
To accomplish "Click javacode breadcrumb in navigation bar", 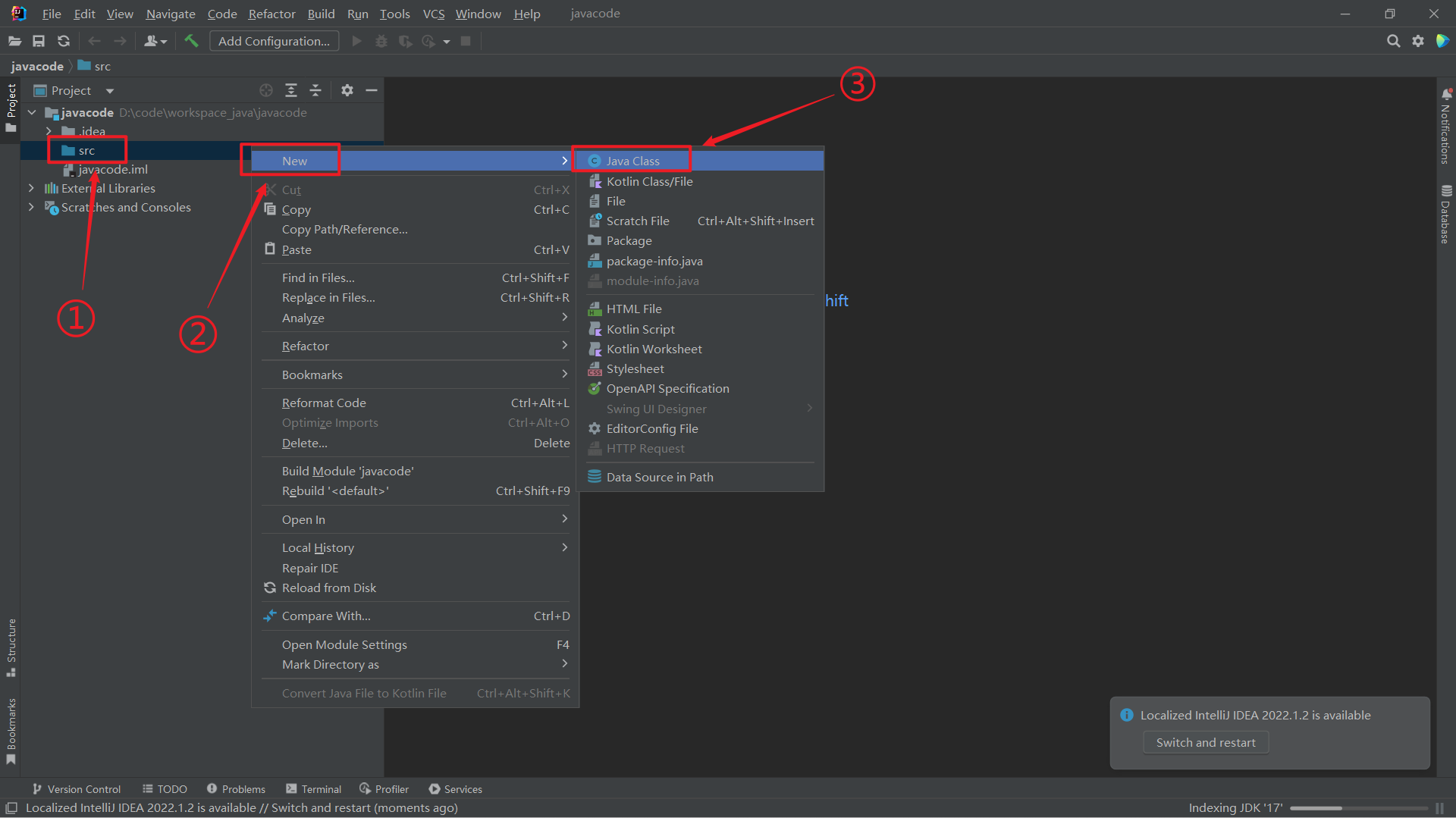I will click(37, 66).
